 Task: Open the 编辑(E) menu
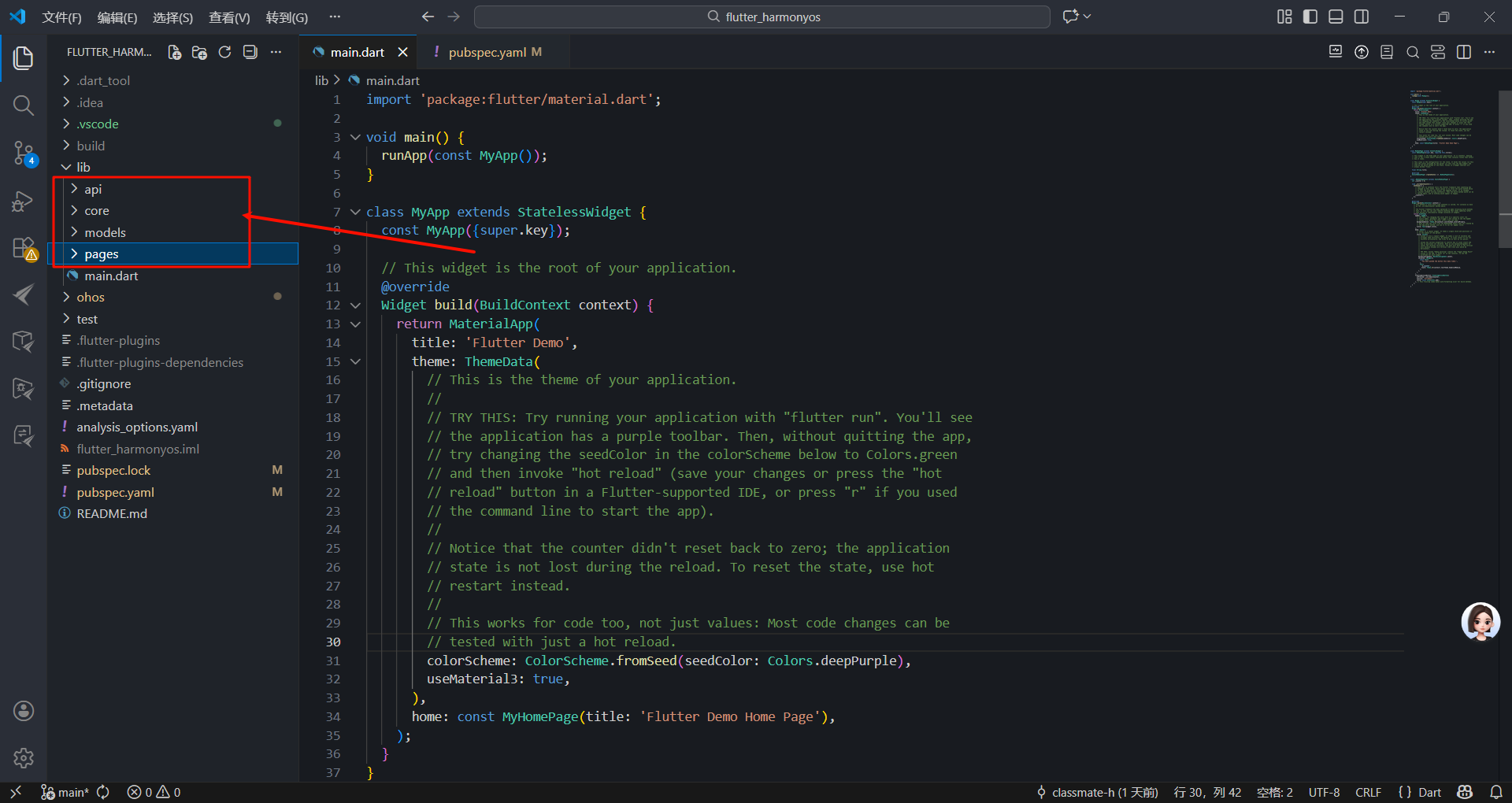pos(117,17)
